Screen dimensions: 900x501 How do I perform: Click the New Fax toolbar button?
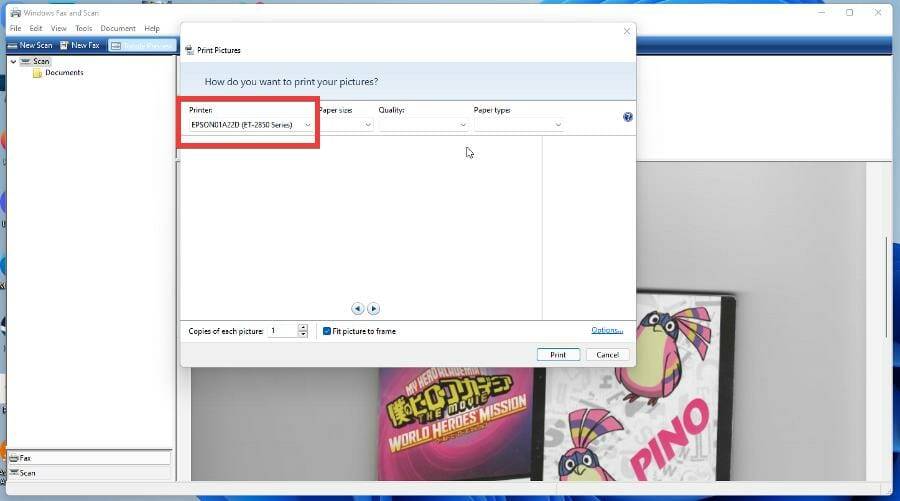click(x=80, y=45)
